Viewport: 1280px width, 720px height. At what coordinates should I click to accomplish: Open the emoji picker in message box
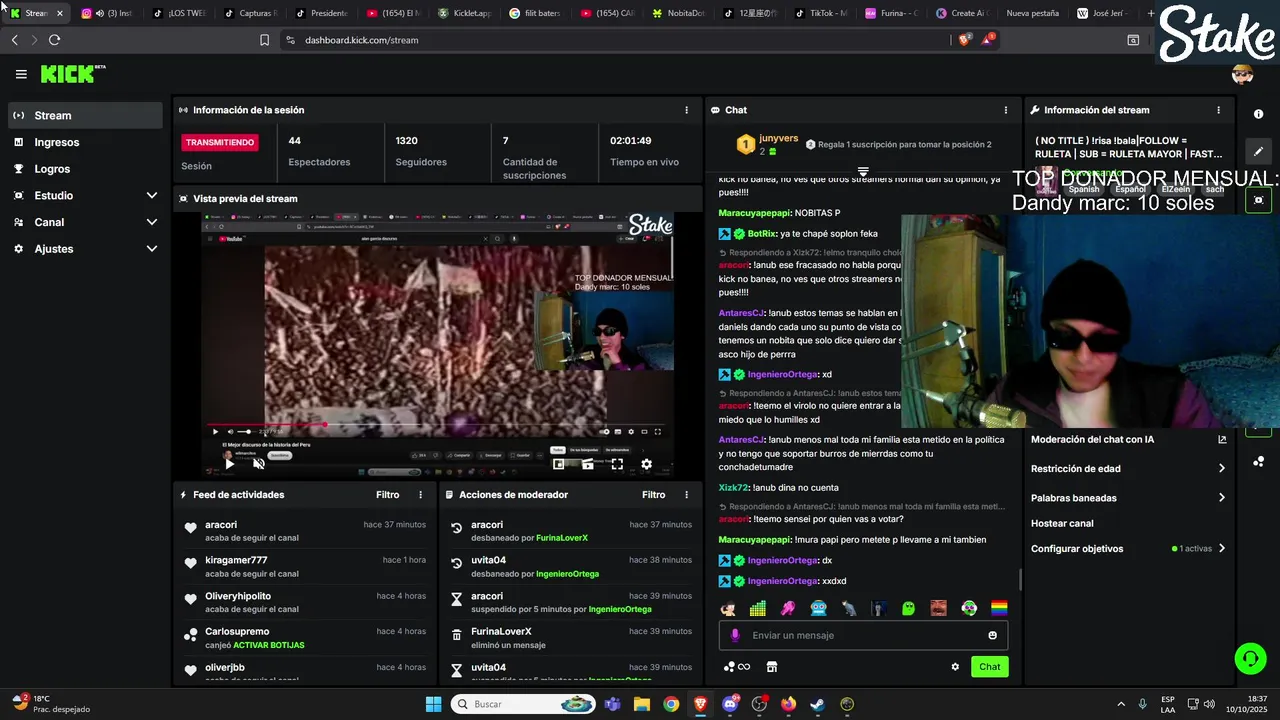click(x=992, y=635)
